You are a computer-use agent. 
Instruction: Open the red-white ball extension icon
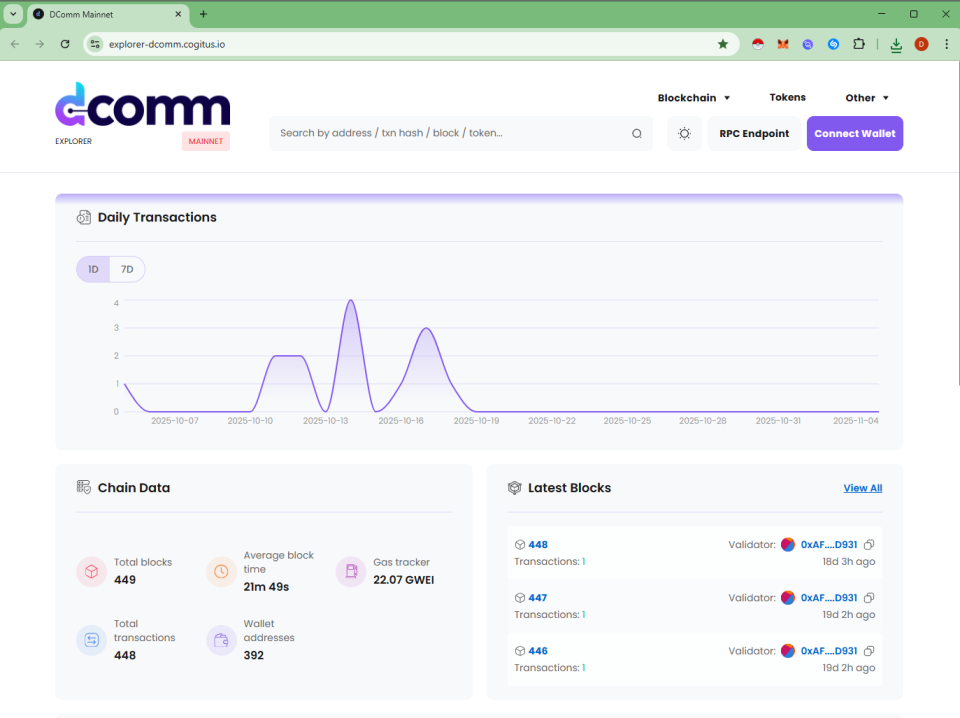[x=758, y=44]
